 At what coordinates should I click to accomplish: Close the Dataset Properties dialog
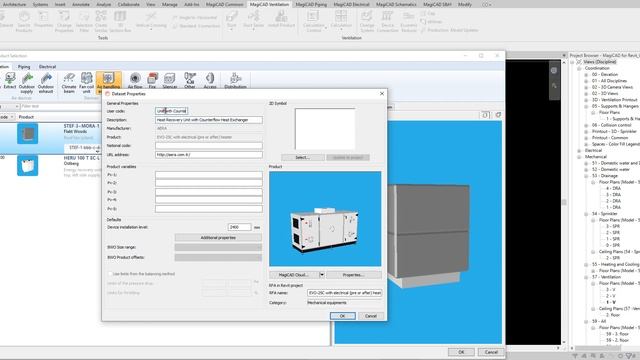[382, 93]
